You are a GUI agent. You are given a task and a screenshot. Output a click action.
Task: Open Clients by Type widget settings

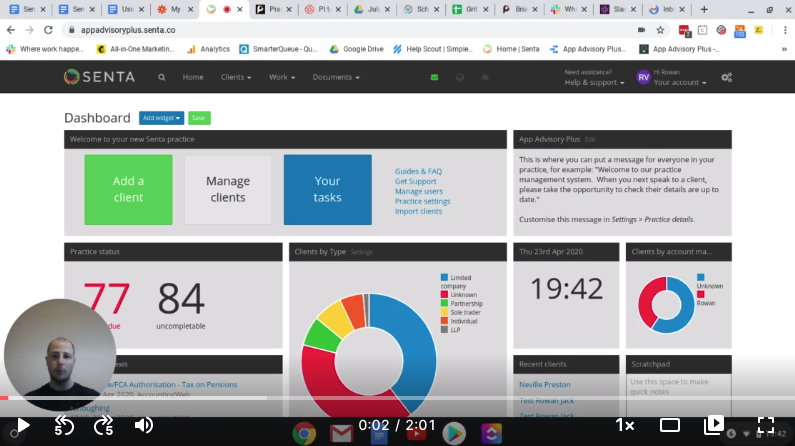click(362, 252)
